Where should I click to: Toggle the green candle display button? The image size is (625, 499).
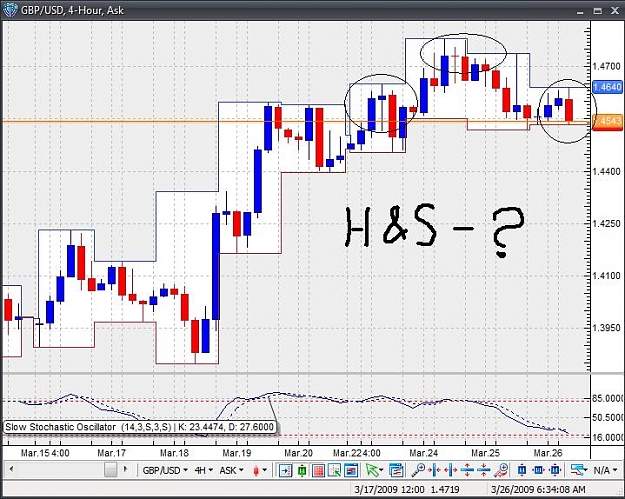[302, 470]
